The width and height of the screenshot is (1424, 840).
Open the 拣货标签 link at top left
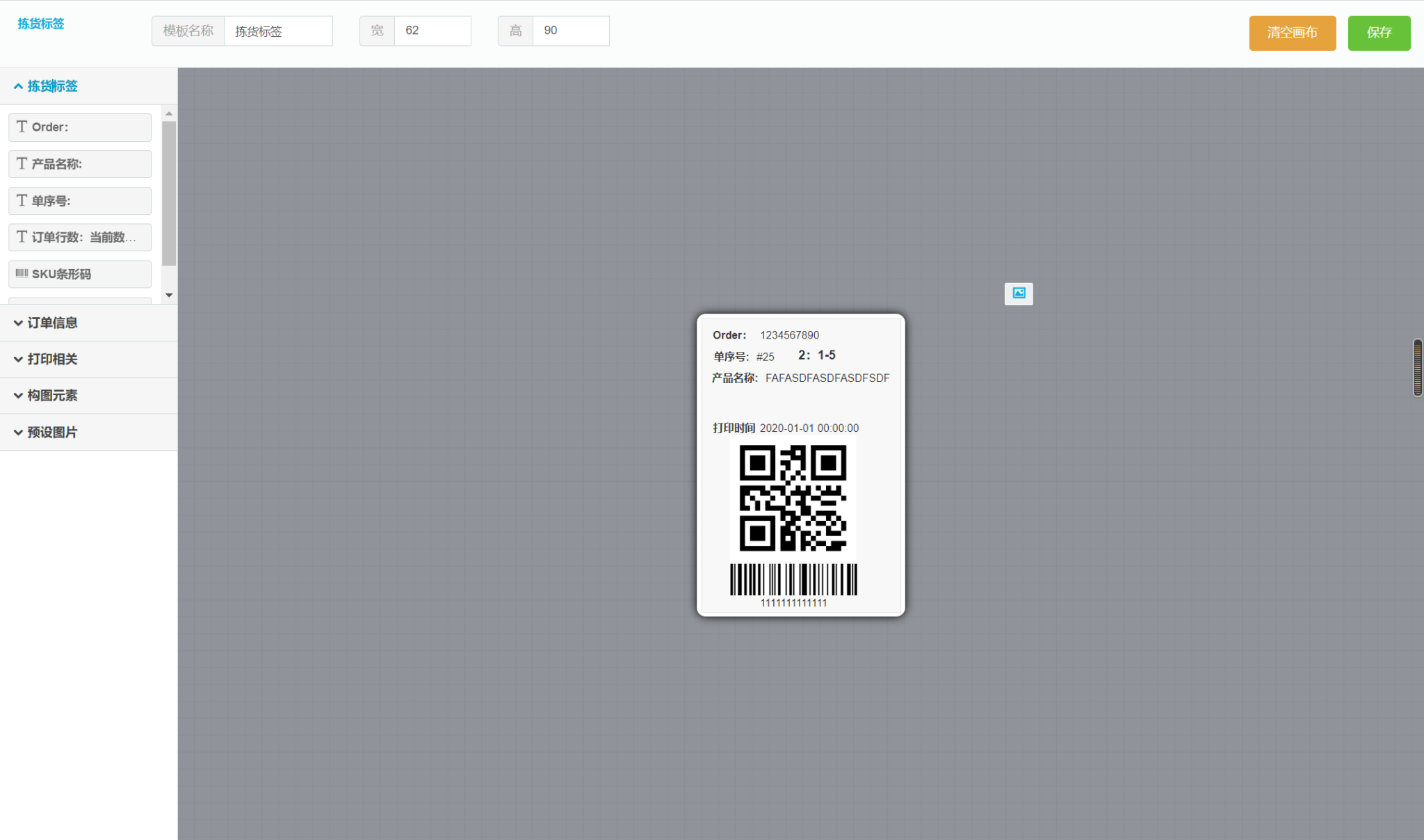click(41, 24)
